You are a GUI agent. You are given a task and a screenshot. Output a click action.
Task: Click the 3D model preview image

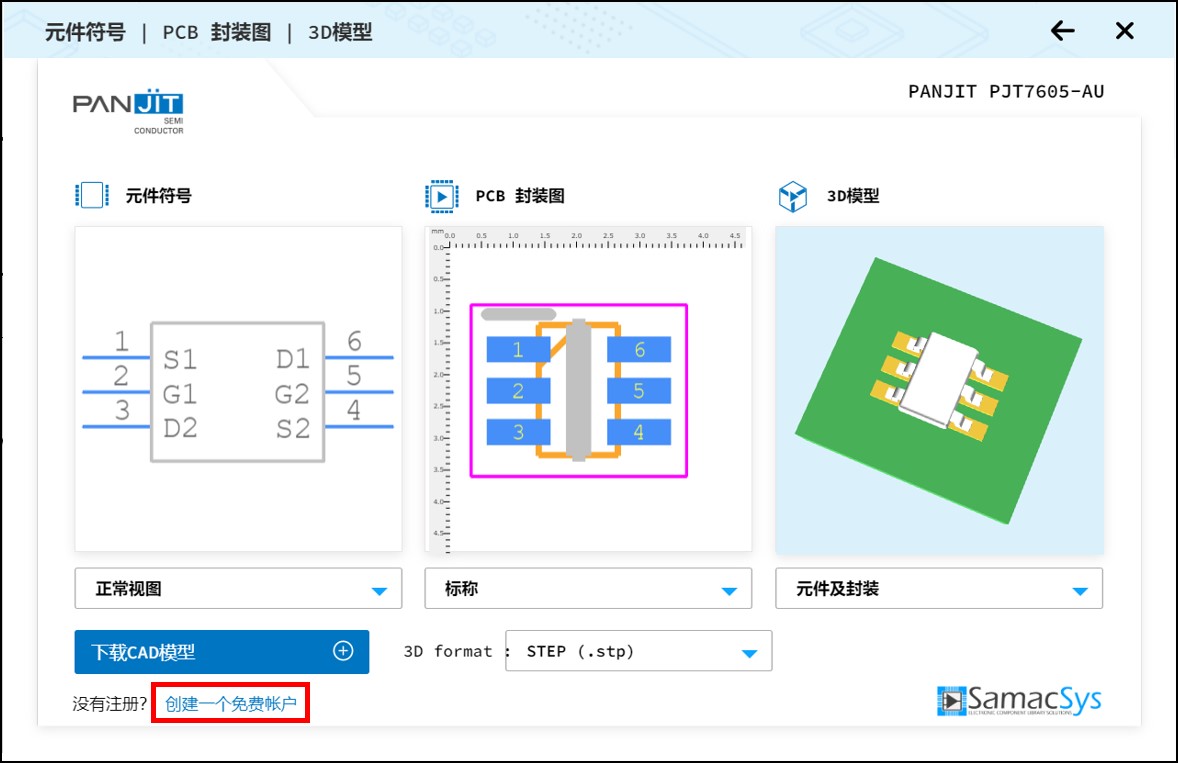click(939, 389)
